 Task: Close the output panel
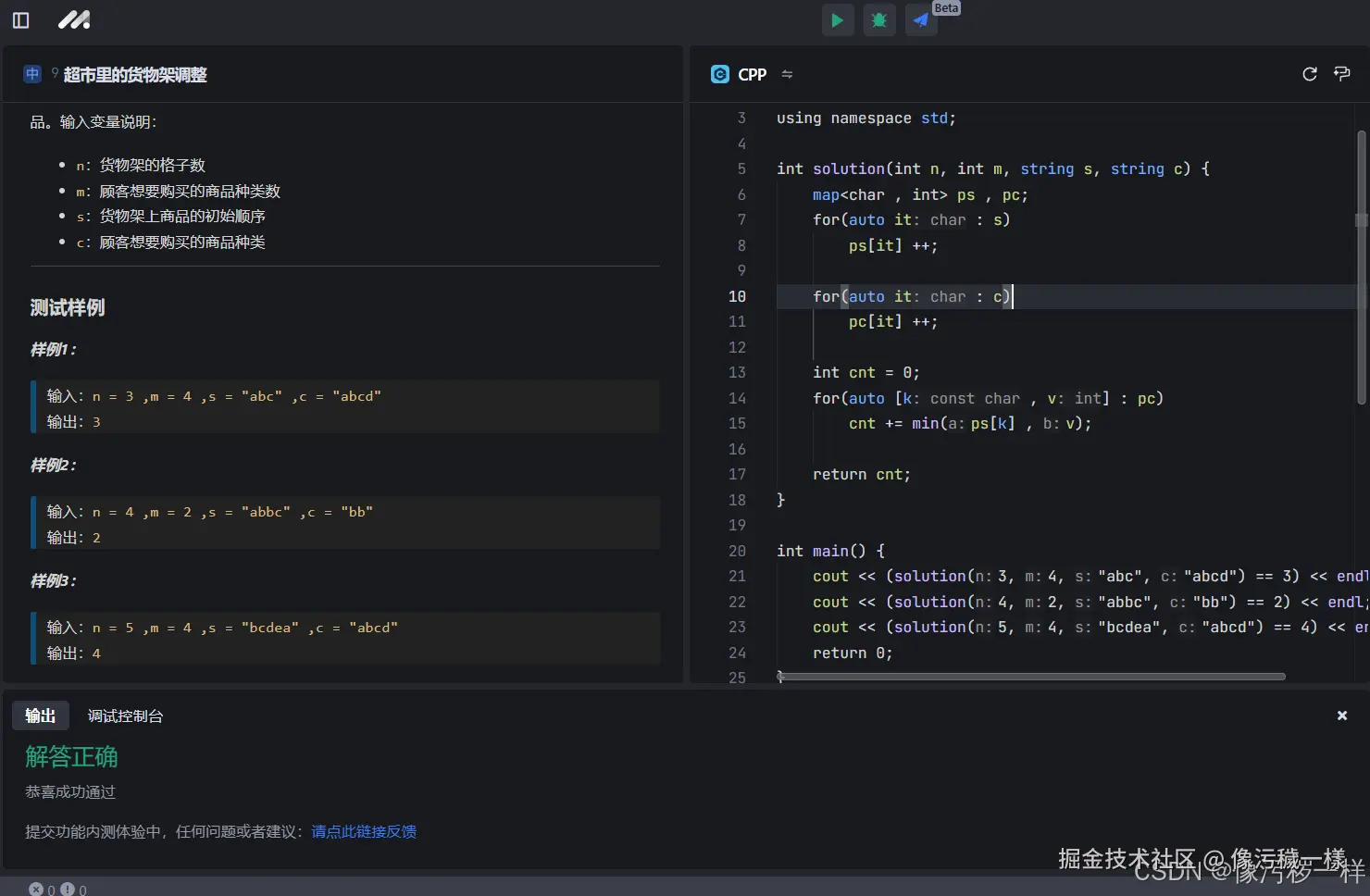[x=1341, y=716]
